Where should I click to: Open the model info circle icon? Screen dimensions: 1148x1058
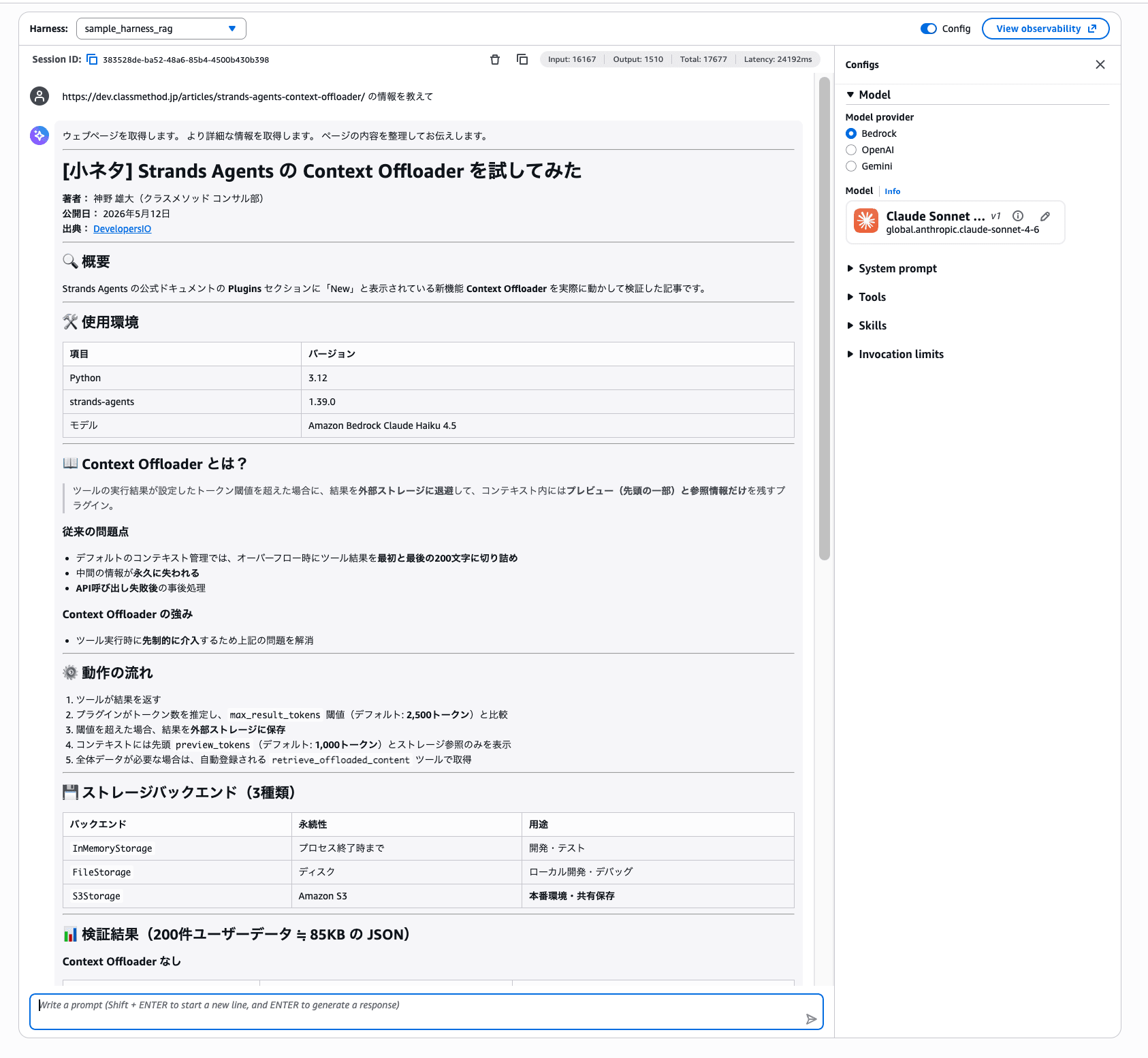1018,216
